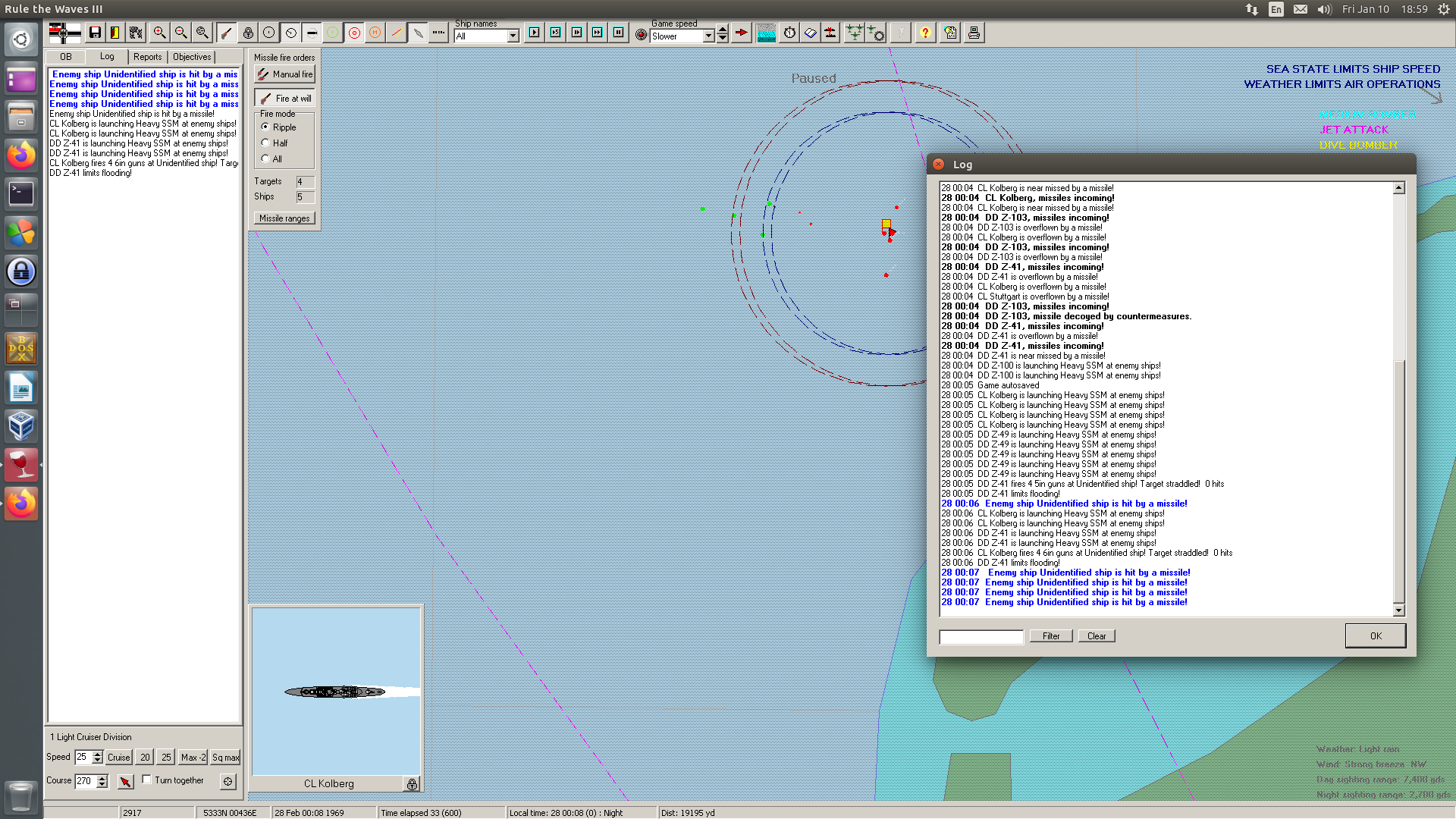Switch to the Objectives tab
The width and height of the screenshot is (1456, 819).
click(x=192, y=57)
